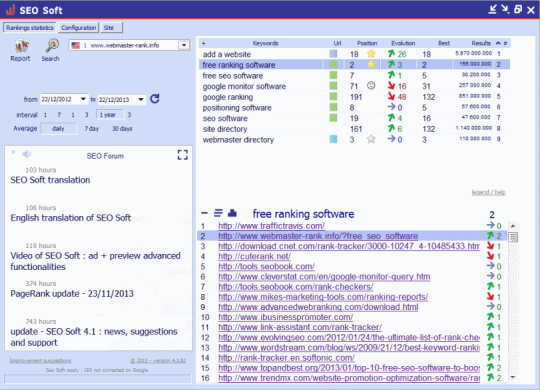Click empty star for webmaster directory
Viewport: 540px width, 390px height.
click(371, 139)
